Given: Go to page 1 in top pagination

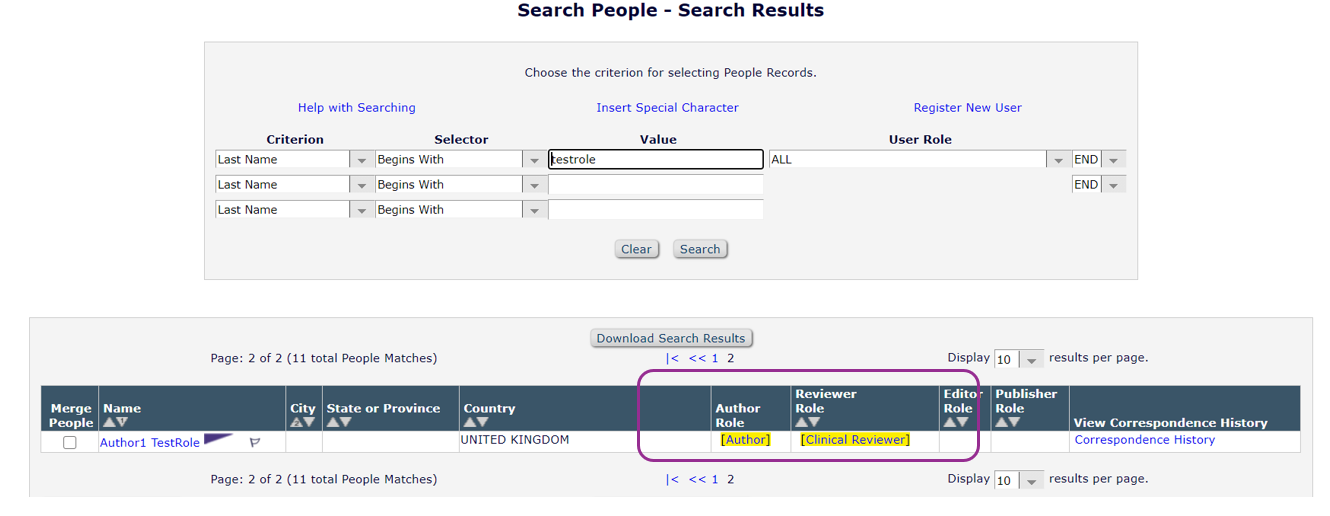Looking at the screenshot, I should pos(715,358).
